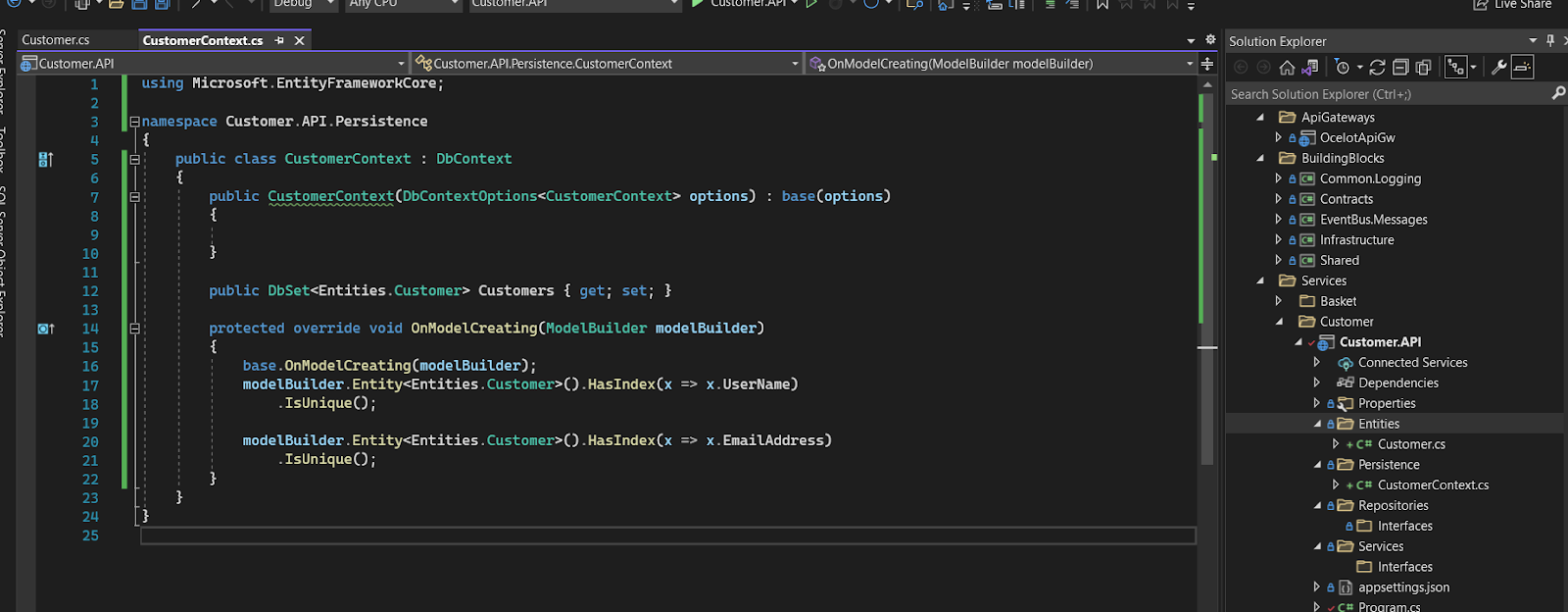Viewport: 1568px width, 612px height.
Task: Collapse the CustomerContext class on line 5
Action: [134, 159]
